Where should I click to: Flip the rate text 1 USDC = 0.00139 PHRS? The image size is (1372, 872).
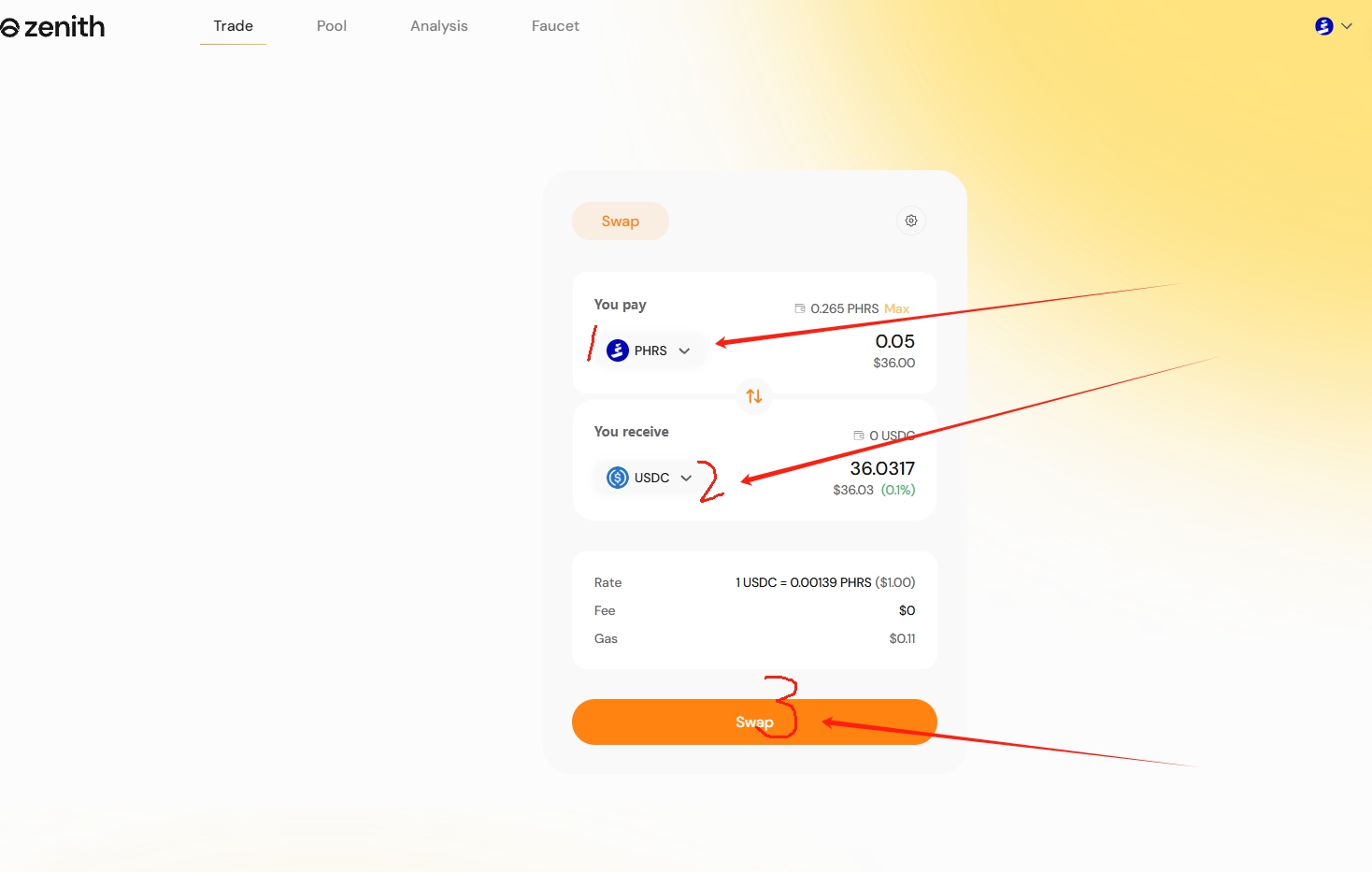824,582
